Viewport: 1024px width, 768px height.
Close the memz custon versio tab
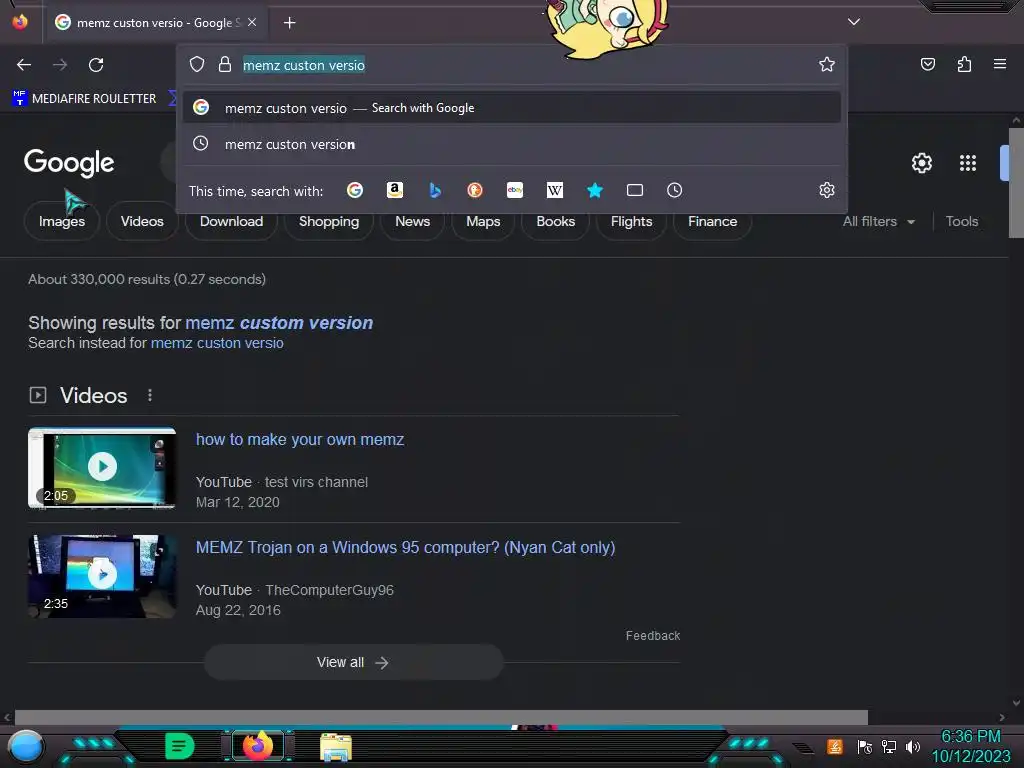point(252,22)
